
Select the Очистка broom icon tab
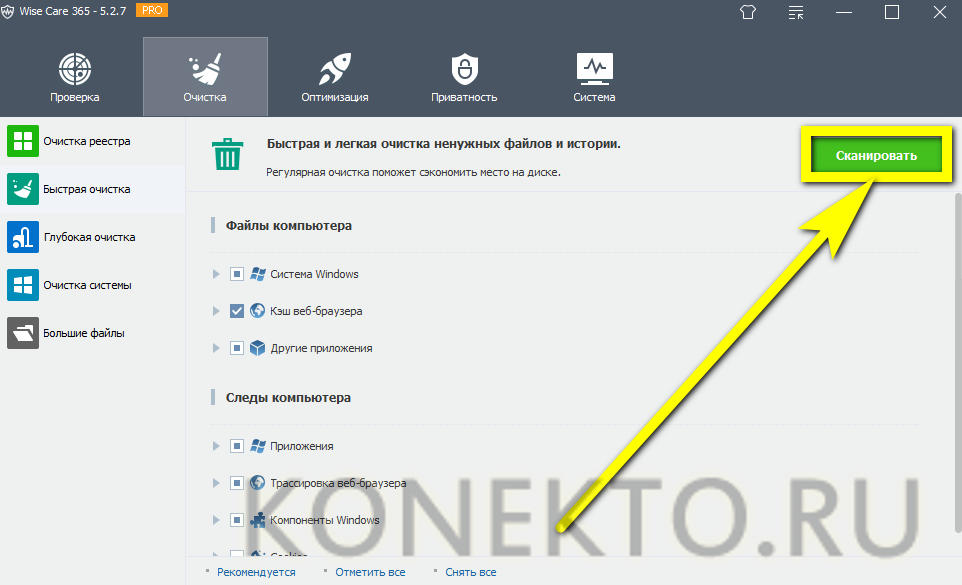pyautogui.click(x=206, y=69)
